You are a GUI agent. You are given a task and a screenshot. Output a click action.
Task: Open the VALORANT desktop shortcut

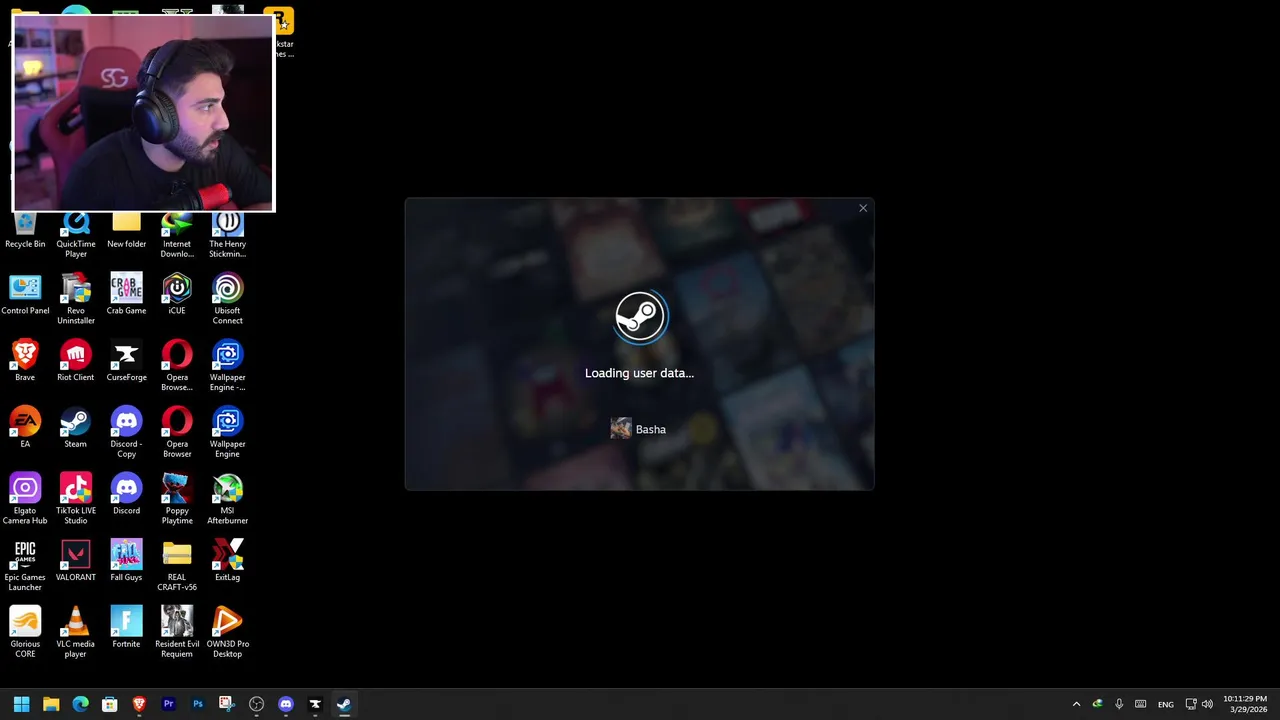tap(75, 561)
